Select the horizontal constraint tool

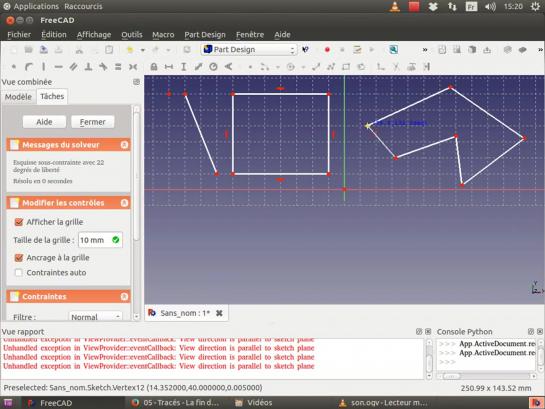58,67
